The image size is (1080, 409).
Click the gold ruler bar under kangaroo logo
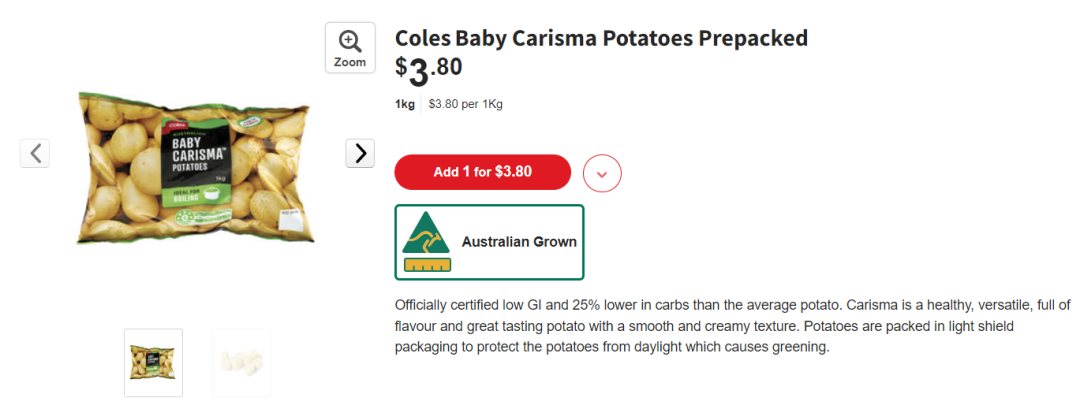[427, 265]
